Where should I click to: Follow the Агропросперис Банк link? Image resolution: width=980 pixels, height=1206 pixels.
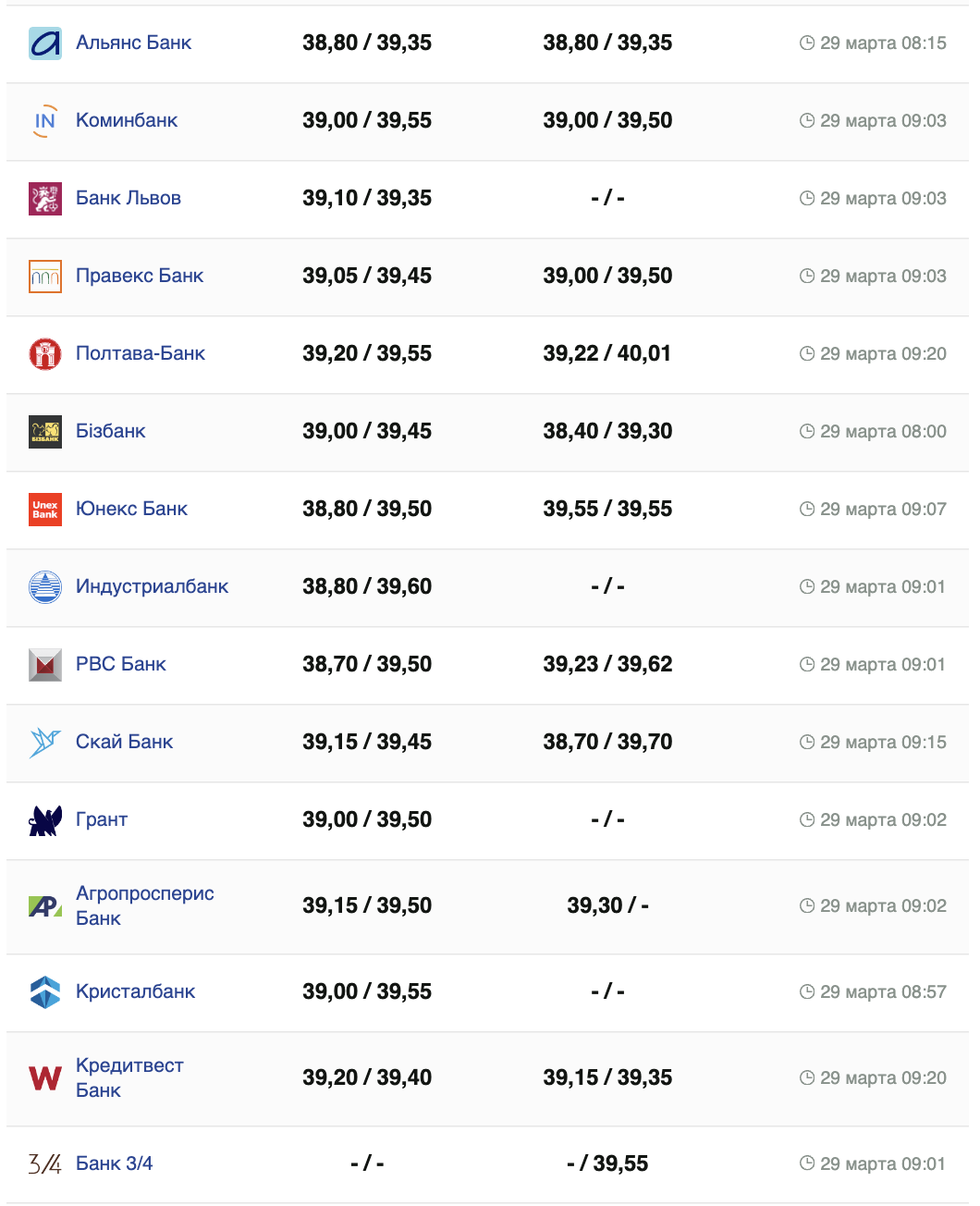[144, 905]
